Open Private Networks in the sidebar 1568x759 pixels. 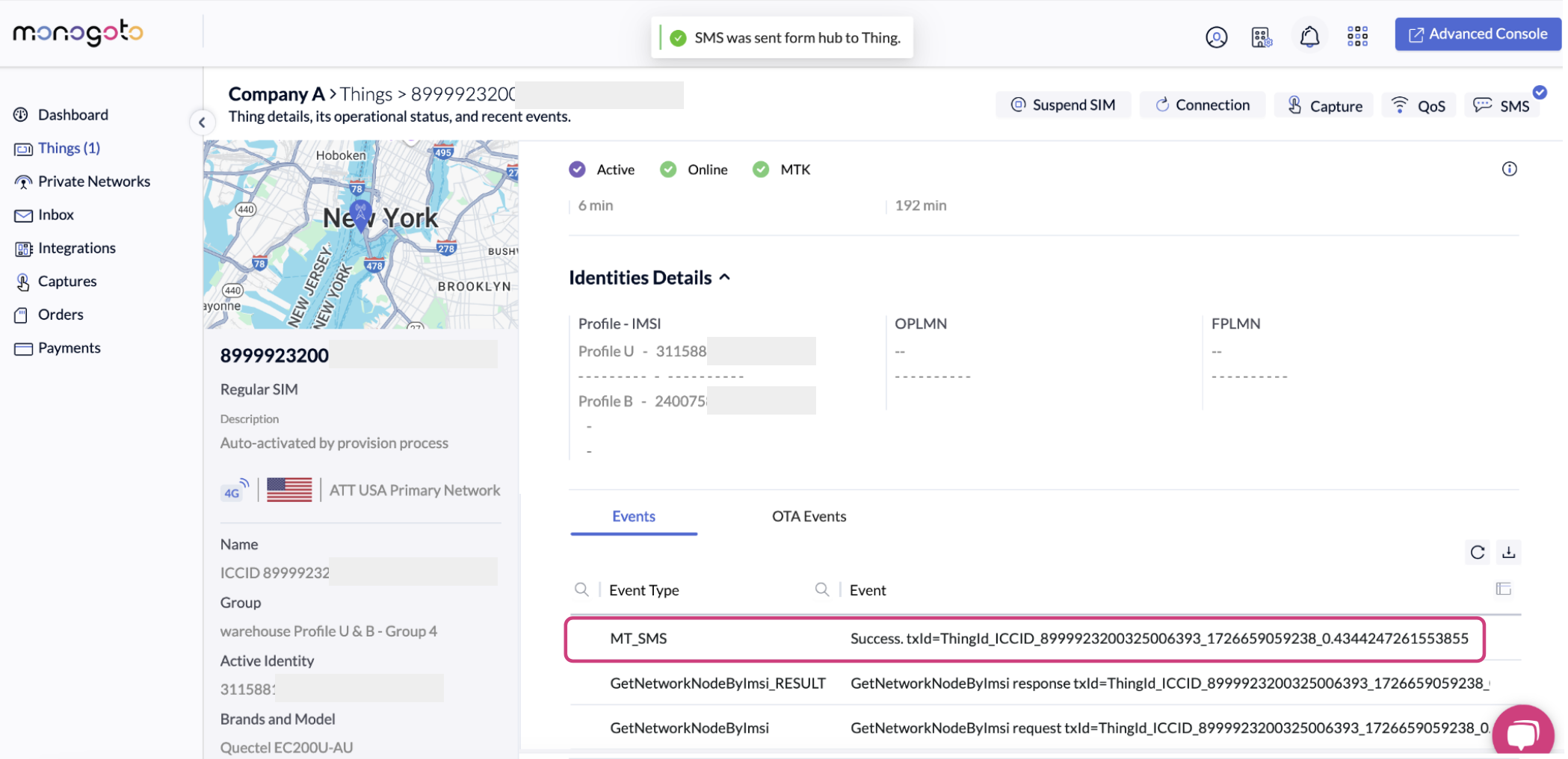93,182
